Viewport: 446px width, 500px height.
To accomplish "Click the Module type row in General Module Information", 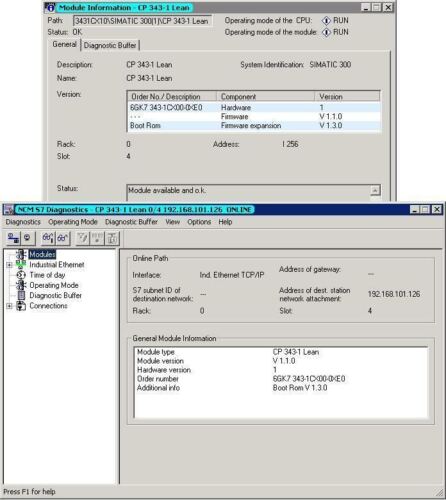I will point(281,352).
